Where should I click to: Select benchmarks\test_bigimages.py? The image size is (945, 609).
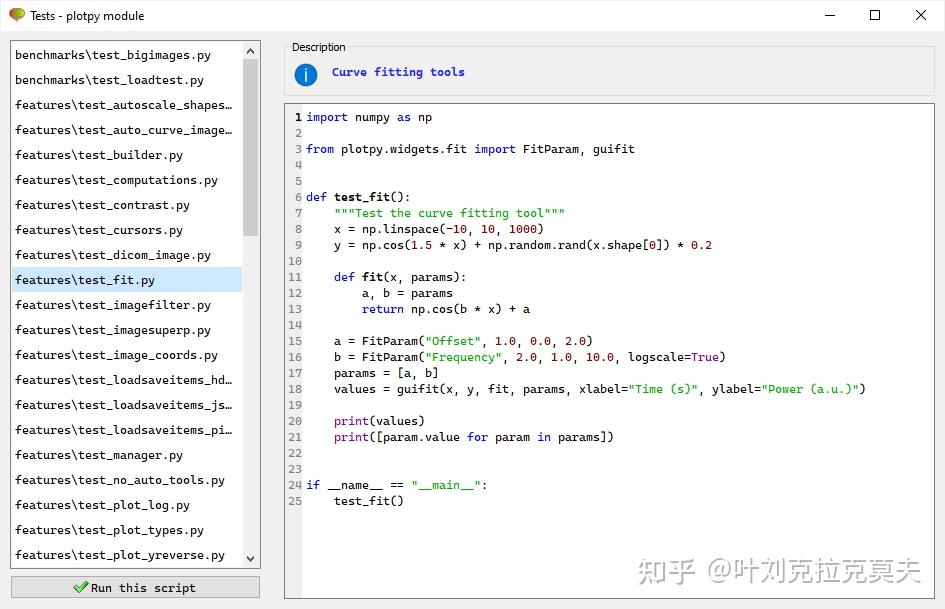(x=127, y=55)
